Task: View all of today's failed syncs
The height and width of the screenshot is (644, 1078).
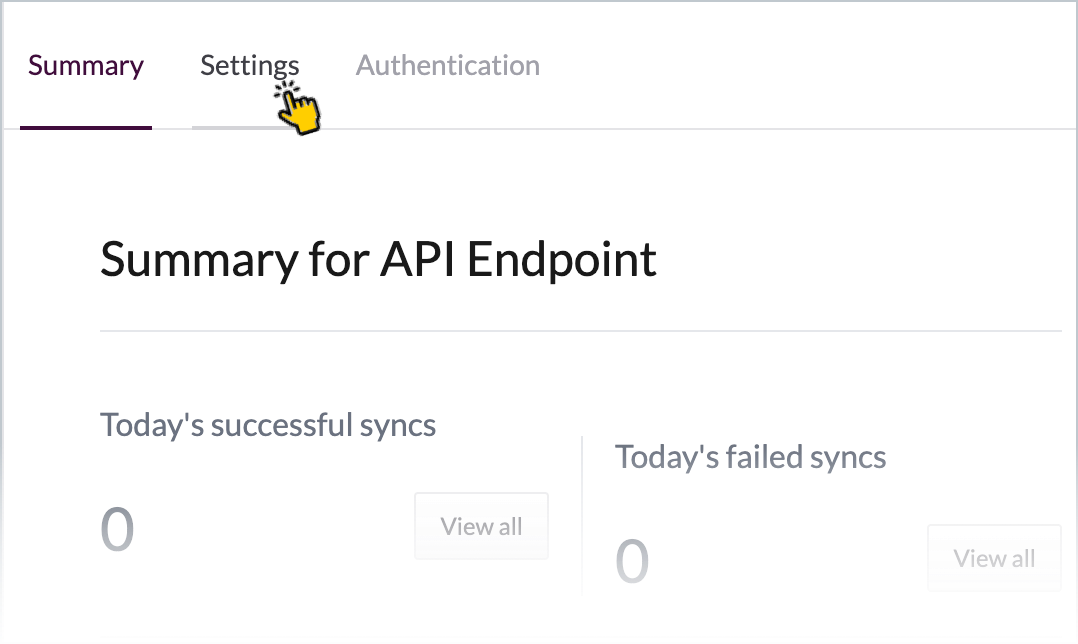Action: pyautogui.click(x=994, y=558)
